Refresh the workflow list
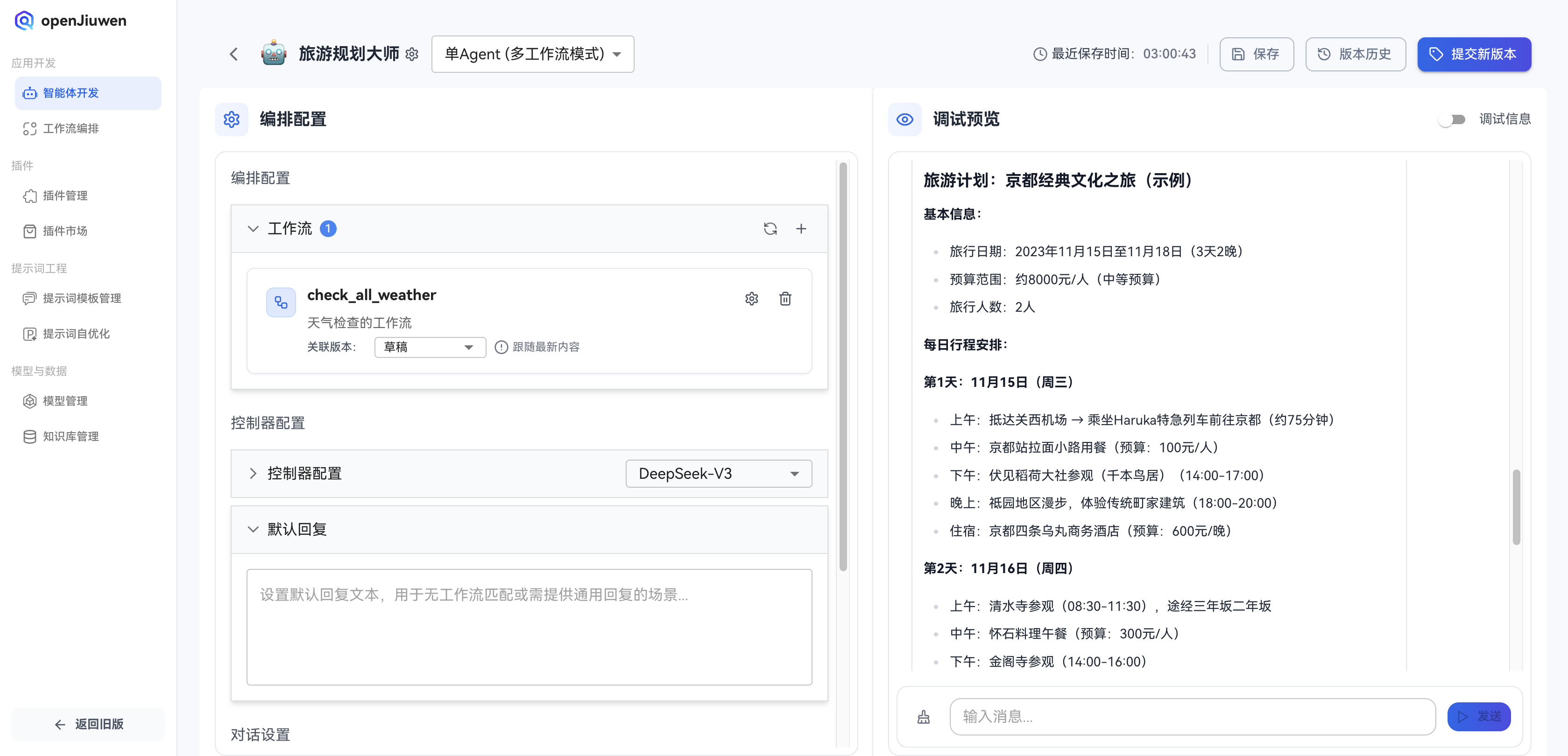 click(x=770, y=229)
